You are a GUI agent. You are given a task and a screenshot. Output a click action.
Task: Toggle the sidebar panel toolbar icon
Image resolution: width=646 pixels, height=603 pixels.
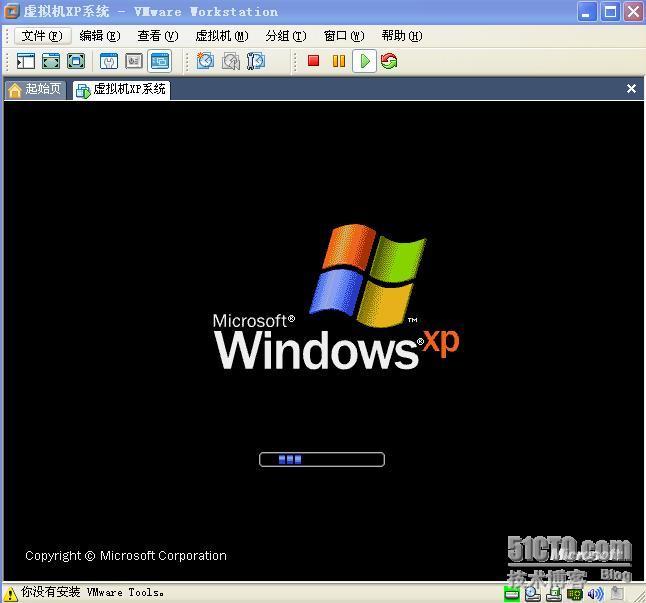coord(26,61)
